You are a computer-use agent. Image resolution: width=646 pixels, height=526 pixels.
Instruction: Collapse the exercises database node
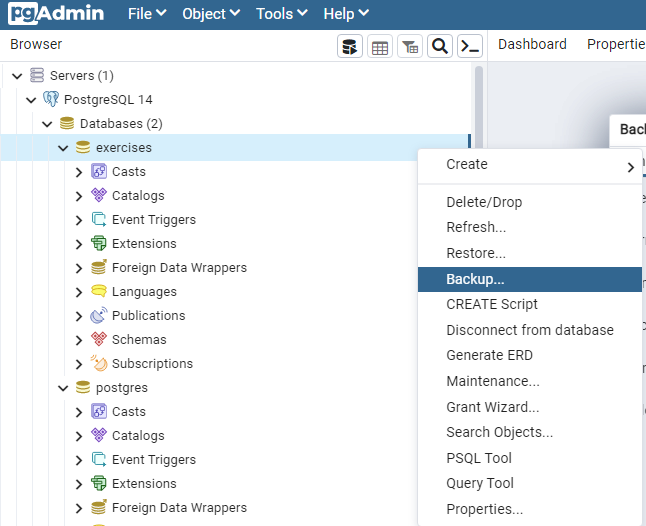(63, 148)
